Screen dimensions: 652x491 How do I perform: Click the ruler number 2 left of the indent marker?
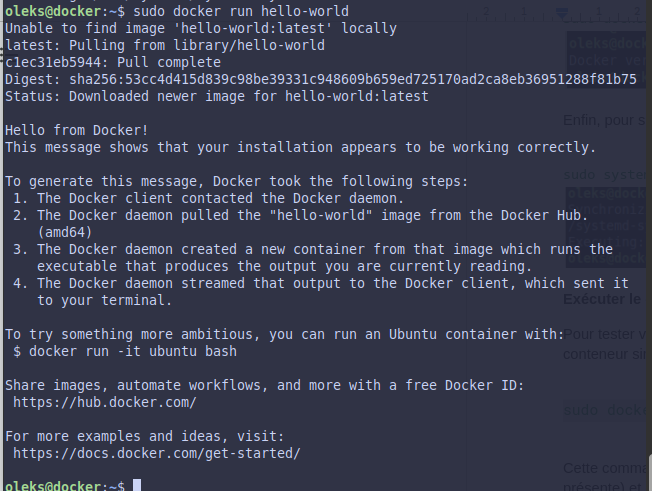[486, 12]
